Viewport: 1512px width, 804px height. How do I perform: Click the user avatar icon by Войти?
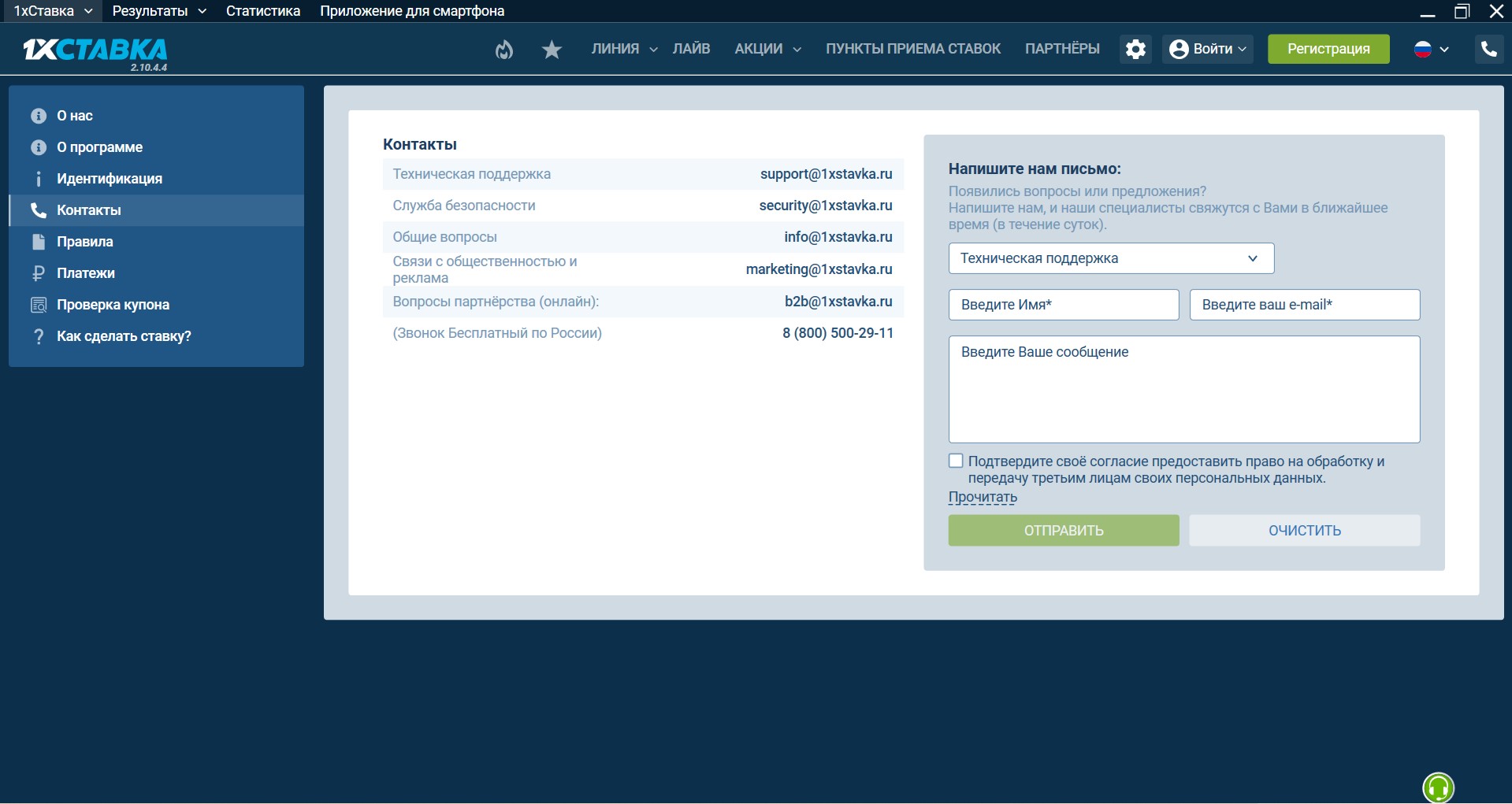coord(1179,49)
